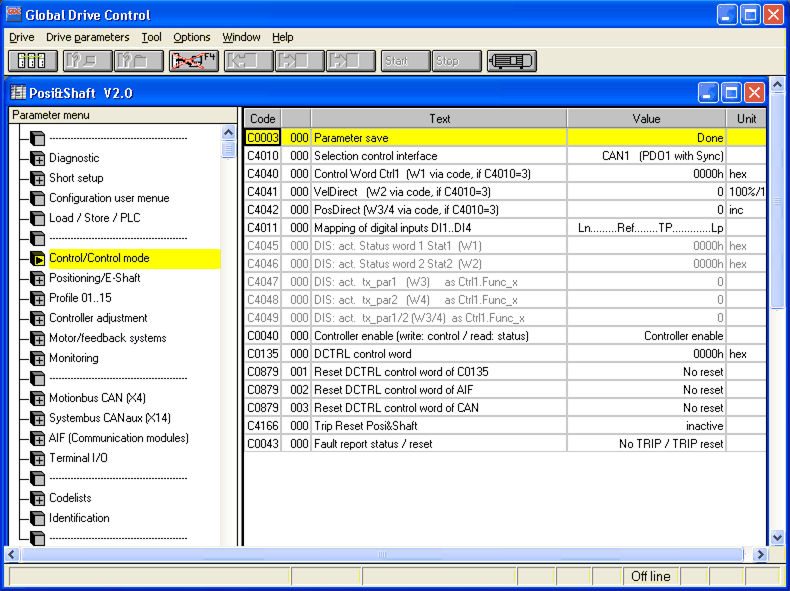Viewport: 790px width, 591px height.
Task: Click the Global Drive Control title bar icon
Action: coord(13,15)
